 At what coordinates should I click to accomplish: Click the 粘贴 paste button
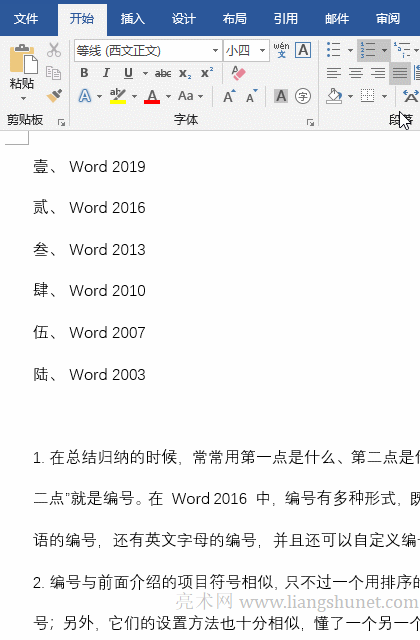pyautogui.click(x=22, y=73)
